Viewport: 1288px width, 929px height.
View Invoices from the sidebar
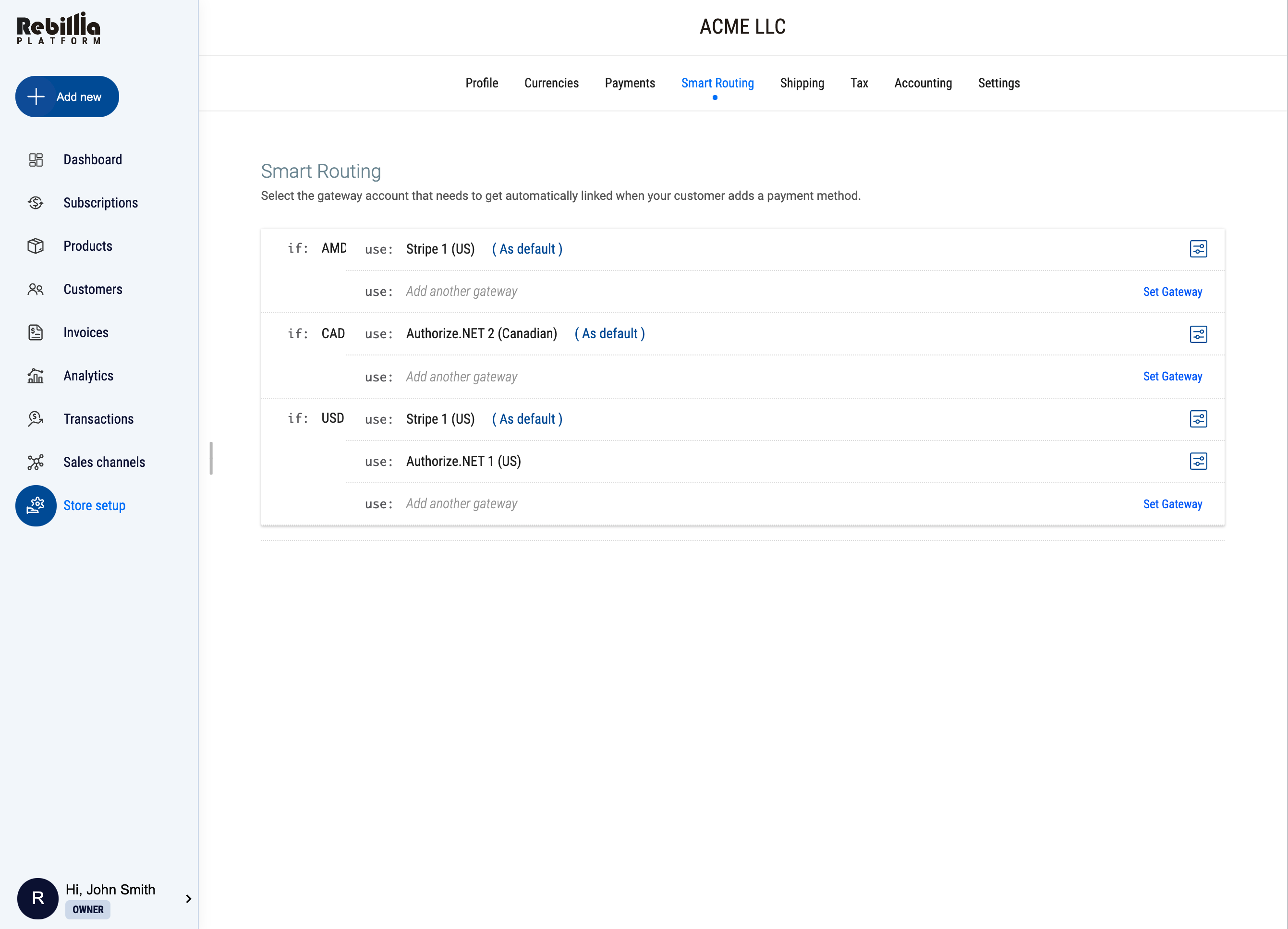[x=86, y=332]
